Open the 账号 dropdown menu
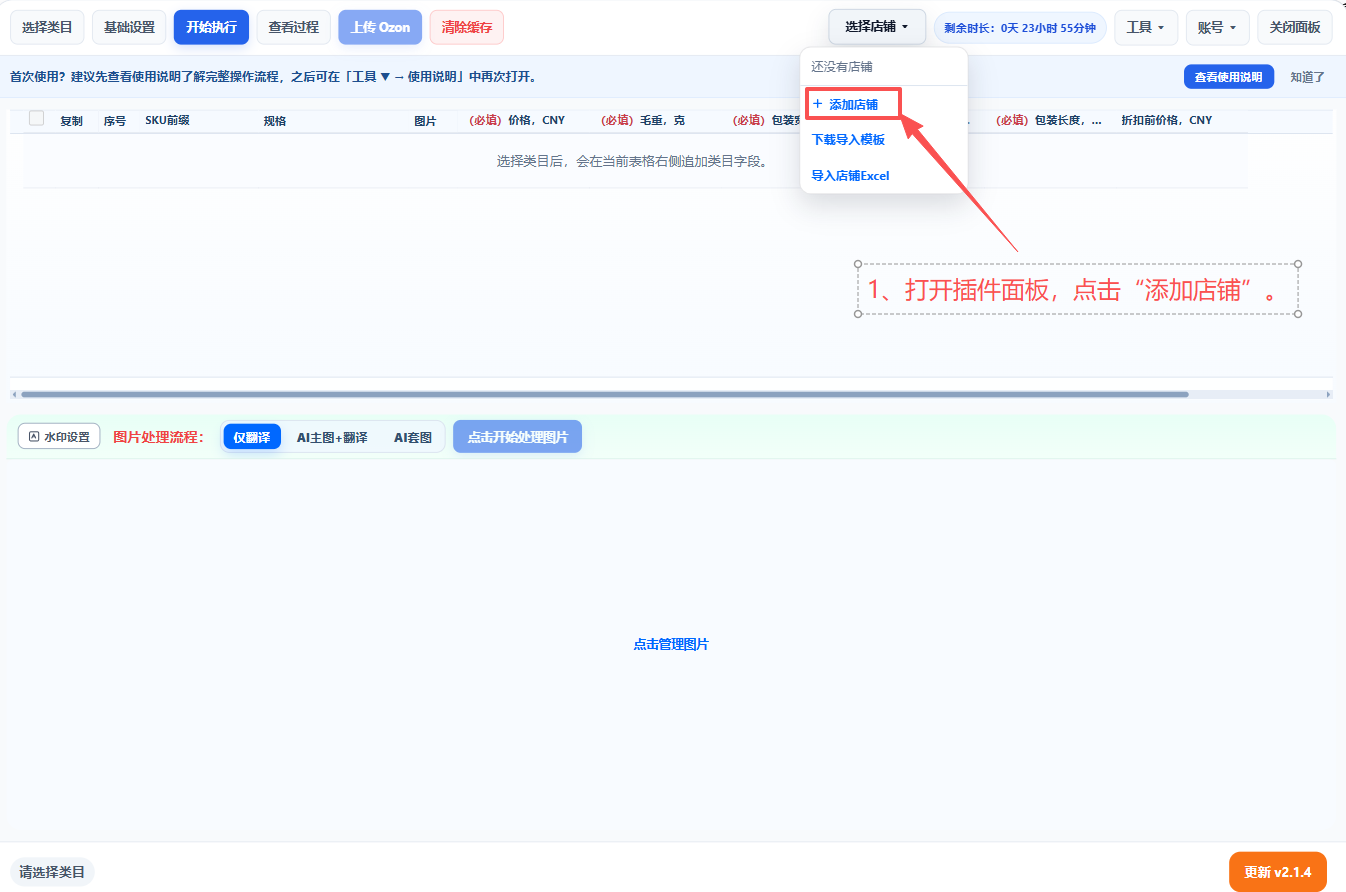1346x892 pixels. (1217, 27)
